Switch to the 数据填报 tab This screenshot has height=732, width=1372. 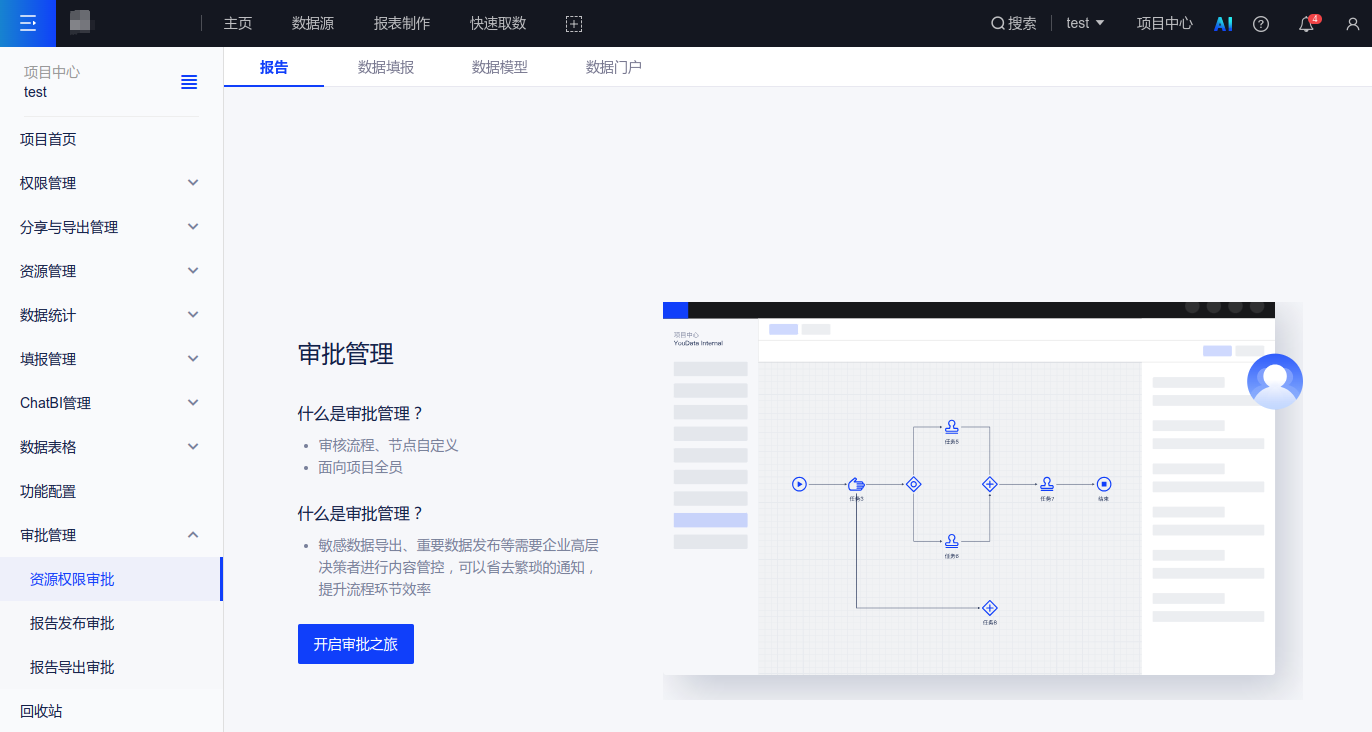[386, 67]
